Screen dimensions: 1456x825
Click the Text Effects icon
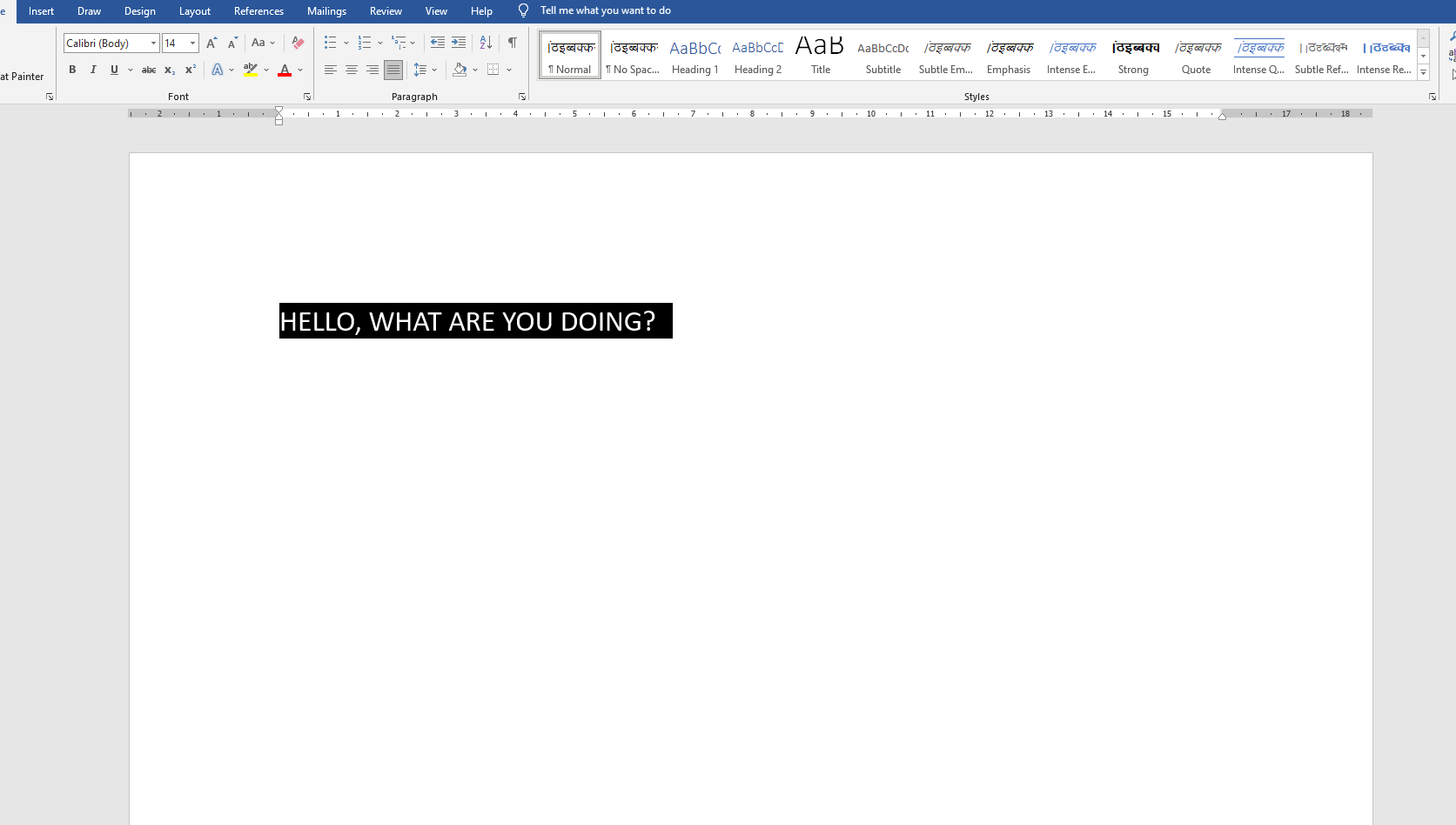218,70
